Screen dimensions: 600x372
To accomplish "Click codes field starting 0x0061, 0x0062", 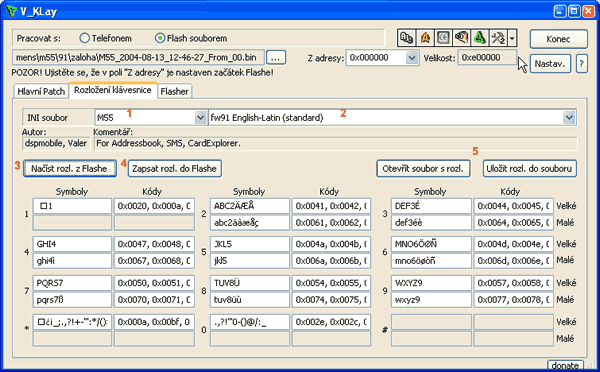I will coord(331,222).
